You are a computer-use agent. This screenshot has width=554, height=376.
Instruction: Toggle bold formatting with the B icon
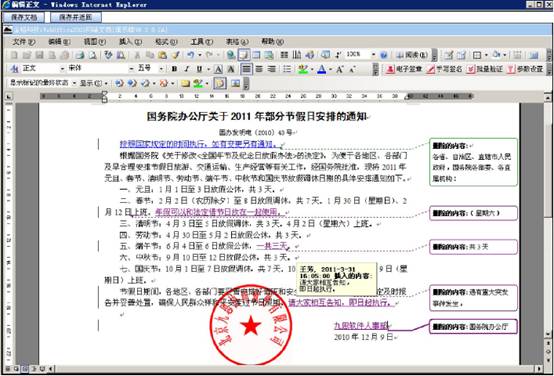[x=174, y=69]
